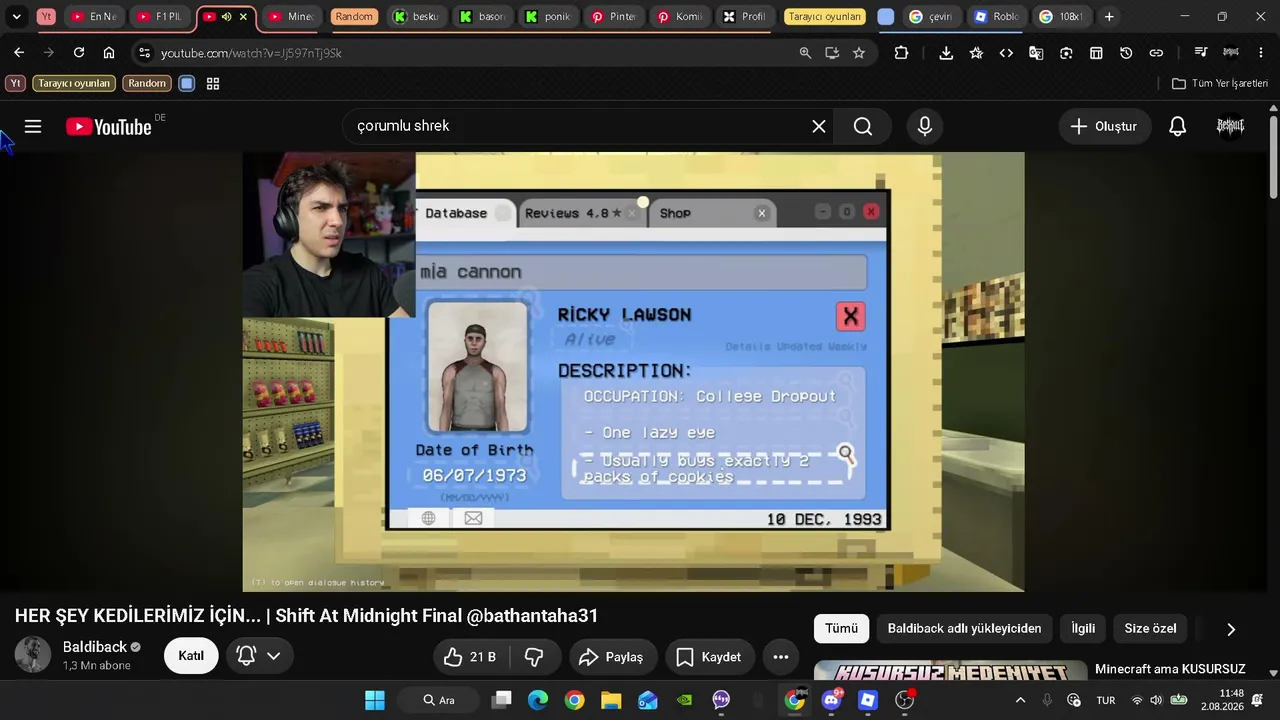The image size is (1280, 720).
Task: Reload the page in the browser
Action: 79,53
